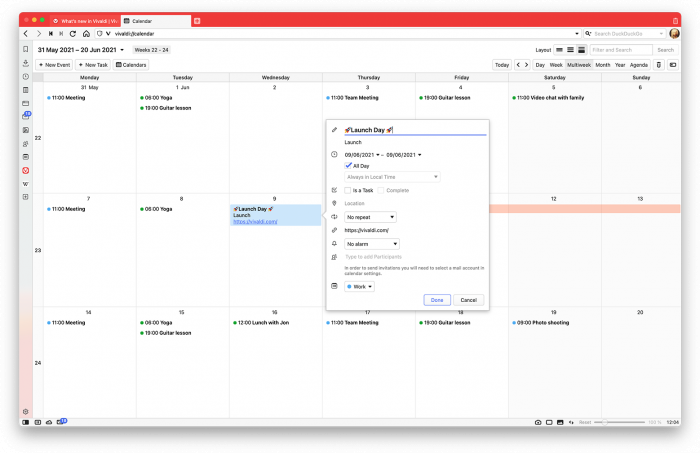
Task: Open the trash bin icon in calendar toolbar
Action: pyautogui.click(x=658, y=65)
